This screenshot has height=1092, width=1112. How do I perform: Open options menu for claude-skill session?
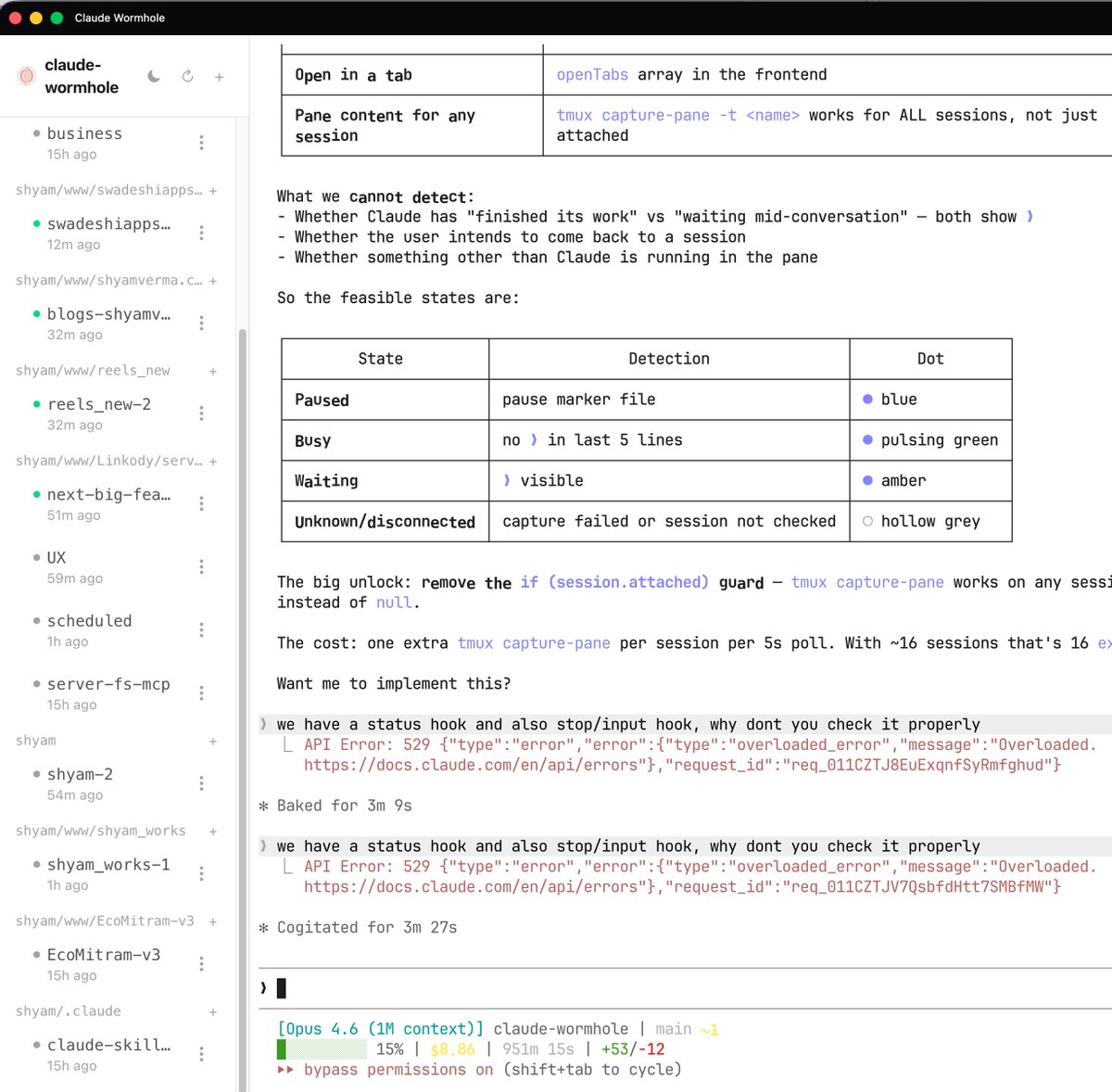pos(201,1054)
